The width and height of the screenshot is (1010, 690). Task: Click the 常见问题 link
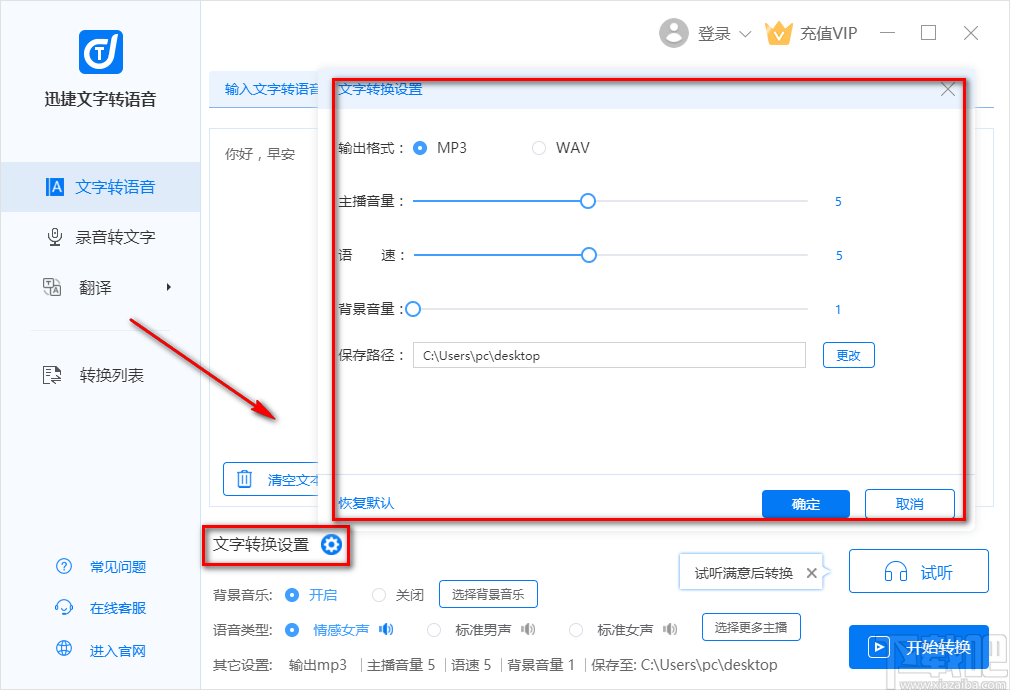[118, 567]
